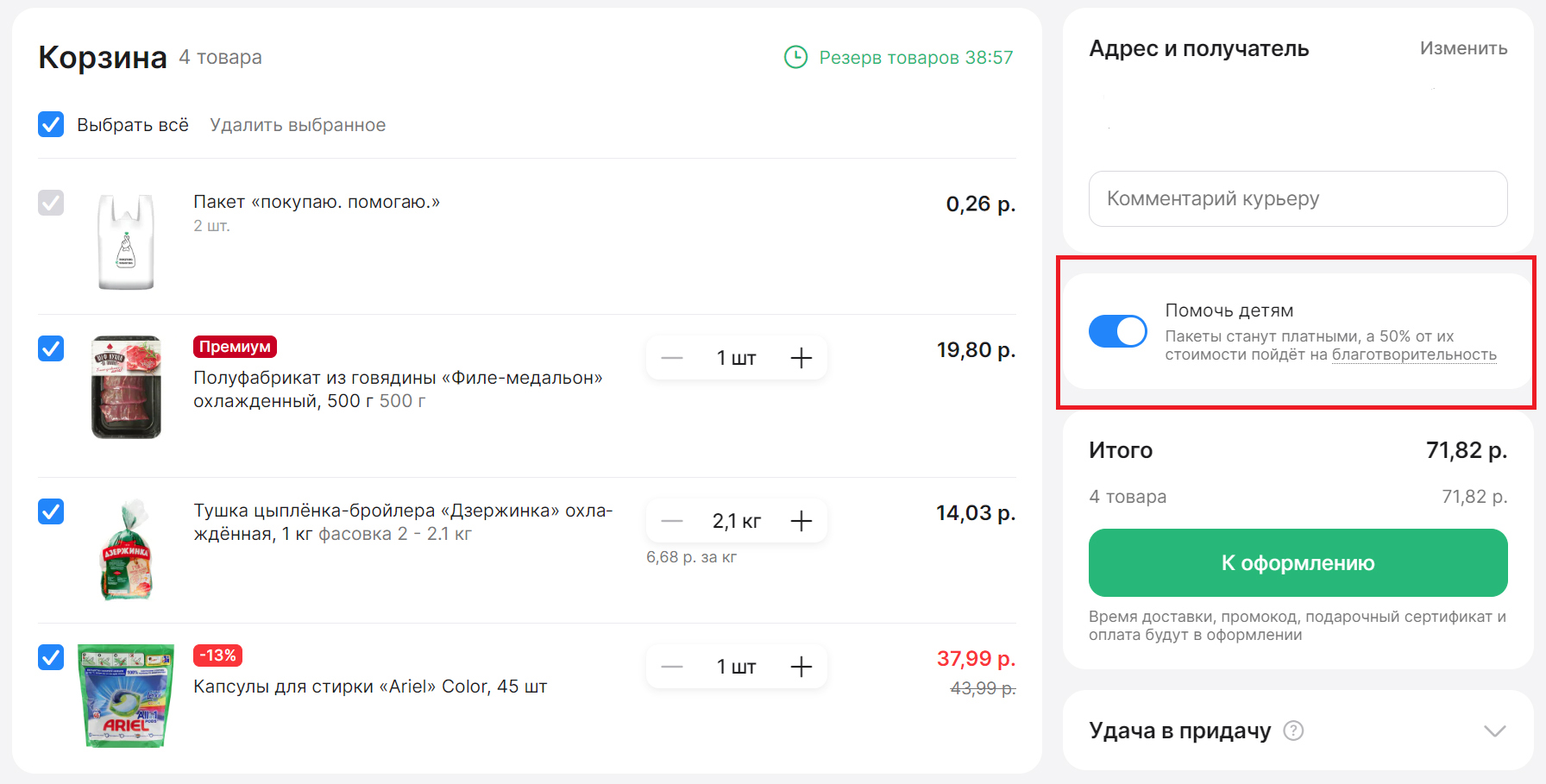This screenshot has width=1546, height=784.
Task: Increase Ariel capsules quantity with plus
Action: (x=801, y=667)
